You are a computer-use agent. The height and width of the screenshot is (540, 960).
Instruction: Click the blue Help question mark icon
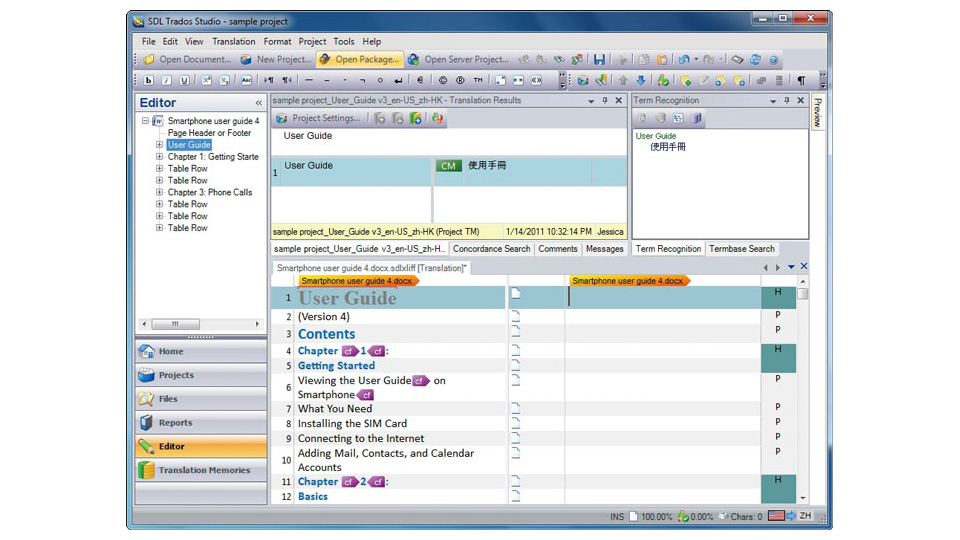coord(773,59)
